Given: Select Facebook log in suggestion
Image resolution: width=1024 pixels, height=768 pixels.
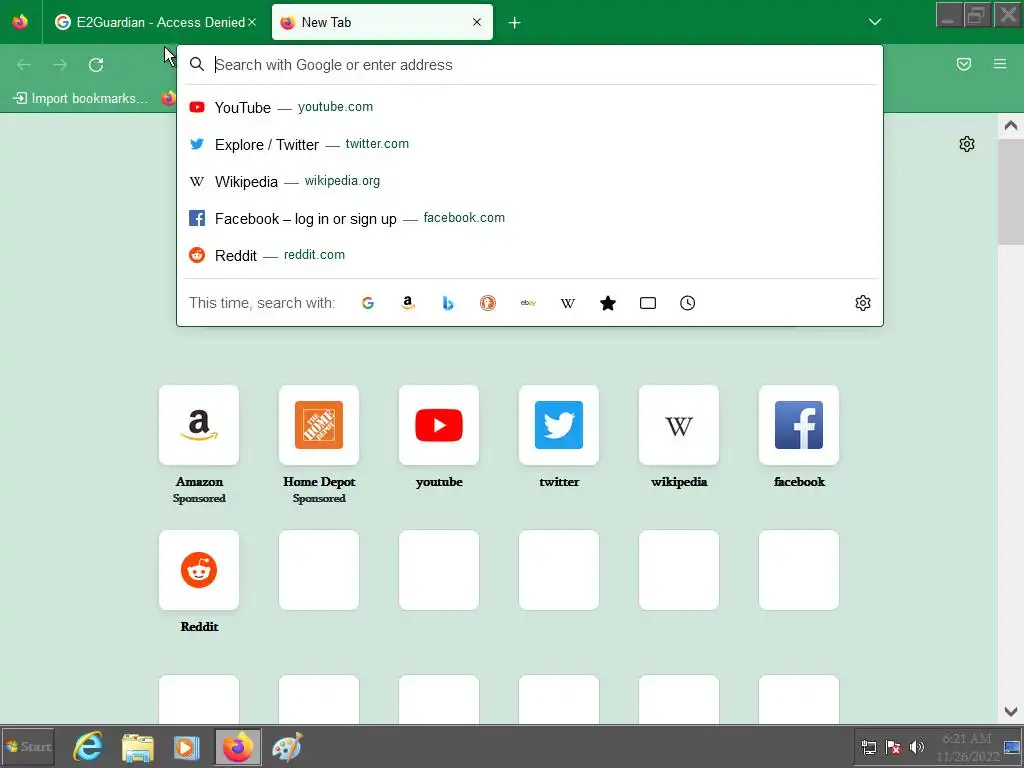Looking at the screenshot, I should point(530,218).
